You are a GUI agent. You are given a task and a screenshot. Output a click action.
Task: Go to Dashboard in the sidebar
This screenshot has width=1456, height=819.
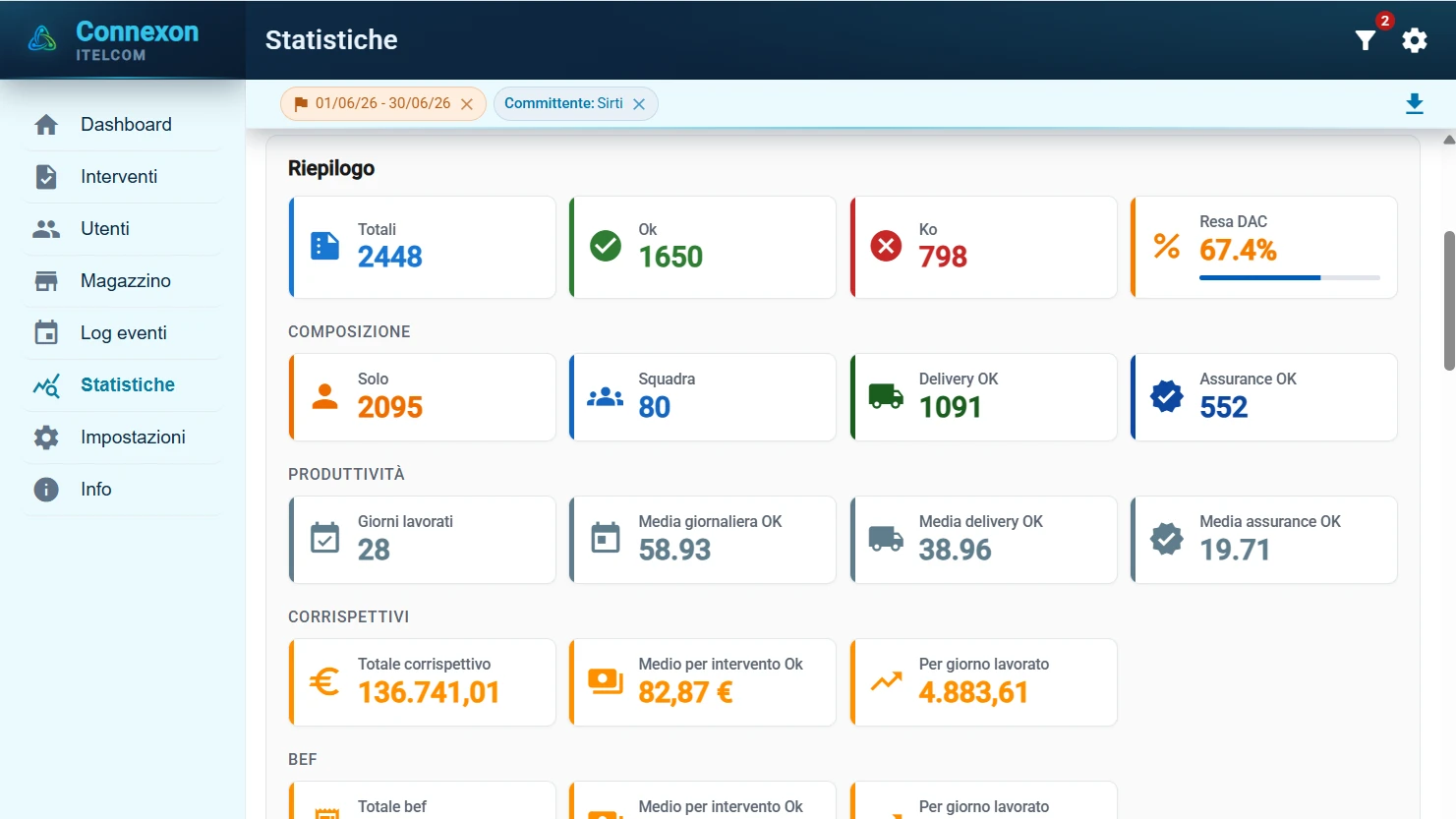[123, 125]
